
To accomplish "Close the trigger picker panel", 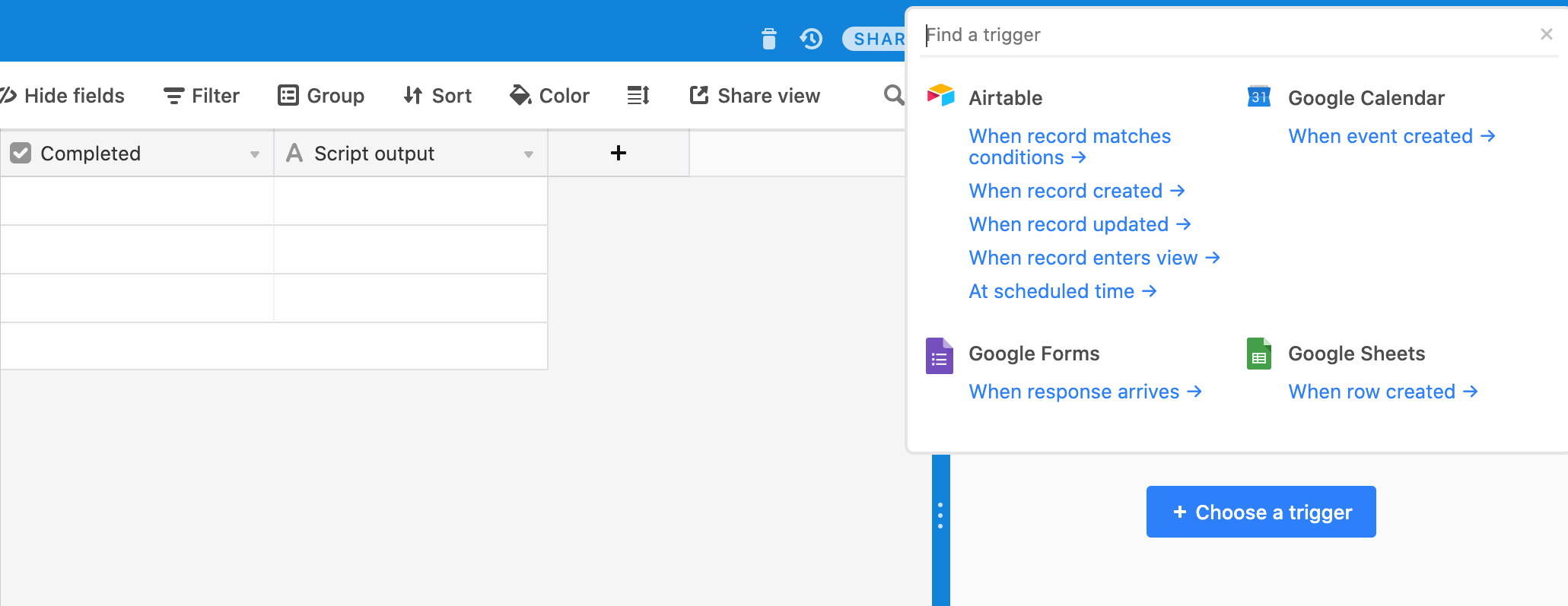I will pyautogui.click(x=1546, y=34).
